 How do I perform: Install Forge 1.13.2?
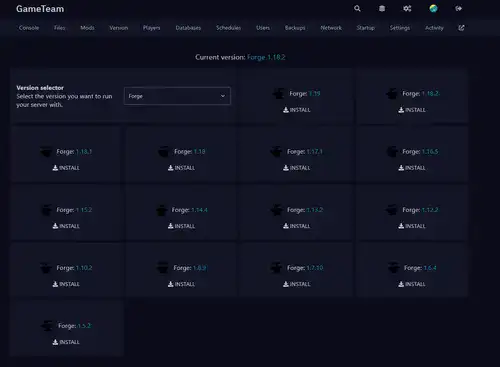pyautogui.click(x=297, y=226)
